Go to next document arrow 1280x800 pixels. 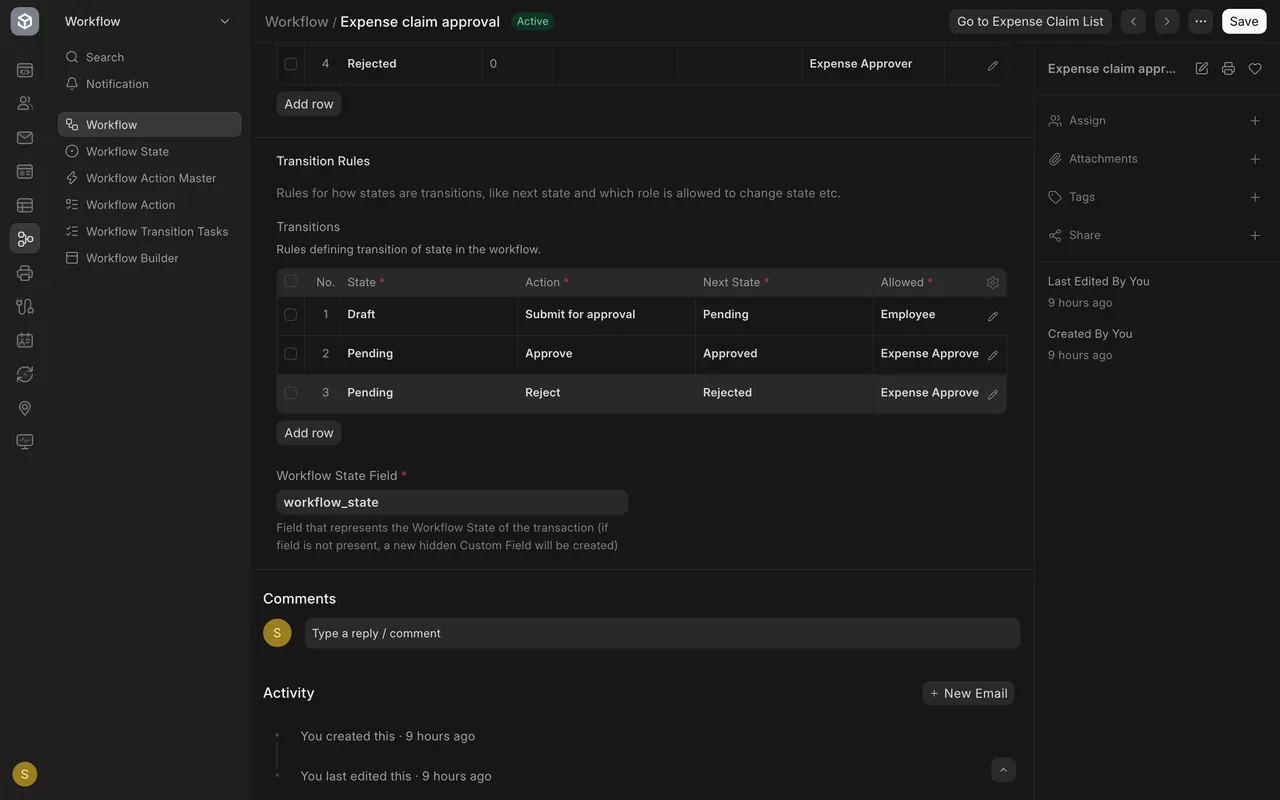tap(1166, 21)
